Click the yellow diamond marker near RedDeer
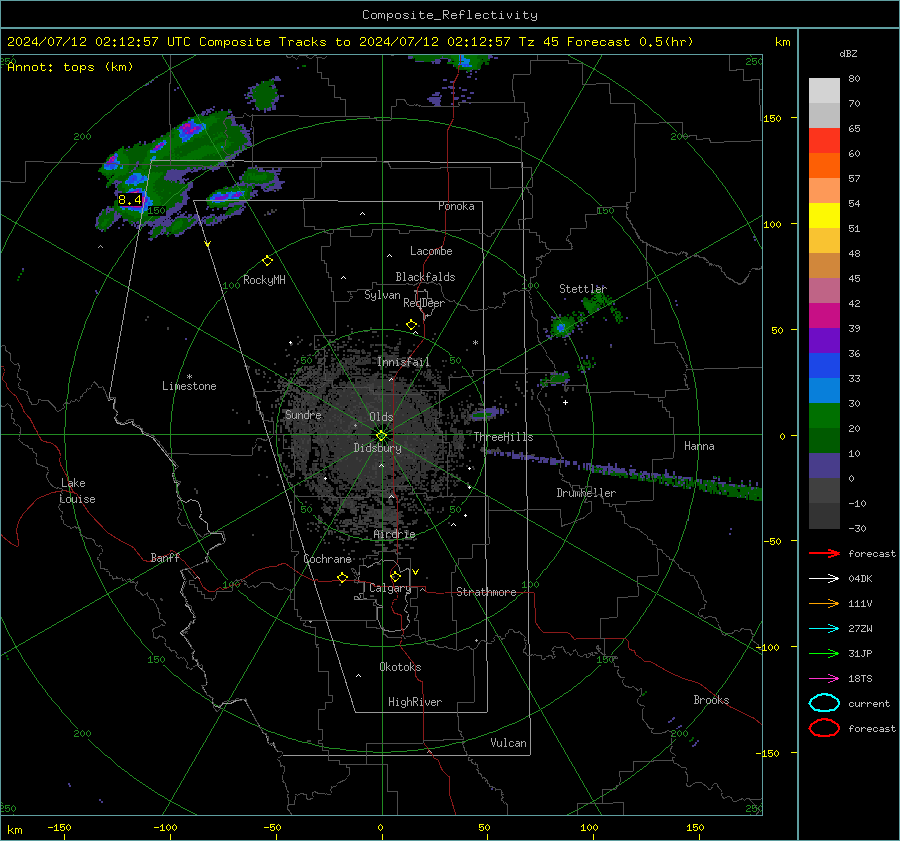This screenshot has width=900, height=841. click(412, 325)
